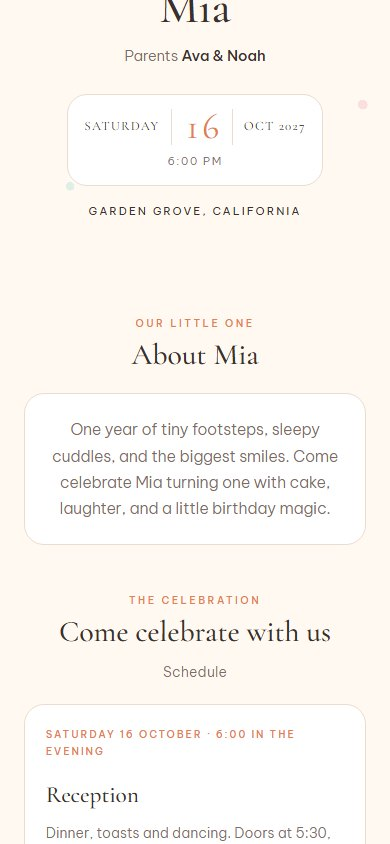
Task: Click the pink decorative dot
Action: (x=363, y=104)
